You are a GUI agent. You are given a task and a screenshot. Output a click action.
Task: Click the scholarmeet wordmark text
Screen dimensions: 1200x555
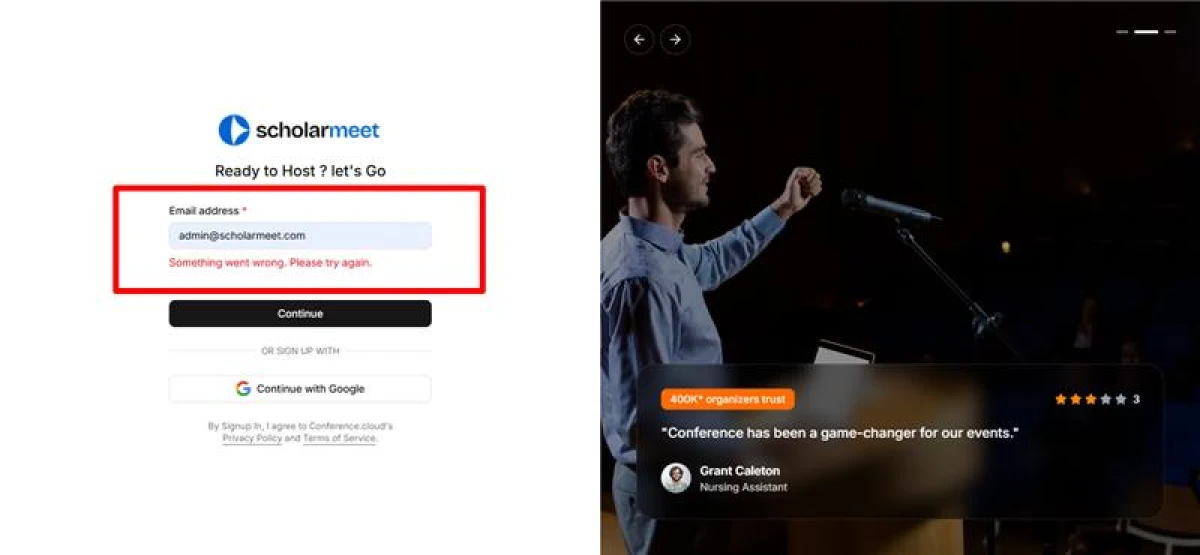point(318,130)
